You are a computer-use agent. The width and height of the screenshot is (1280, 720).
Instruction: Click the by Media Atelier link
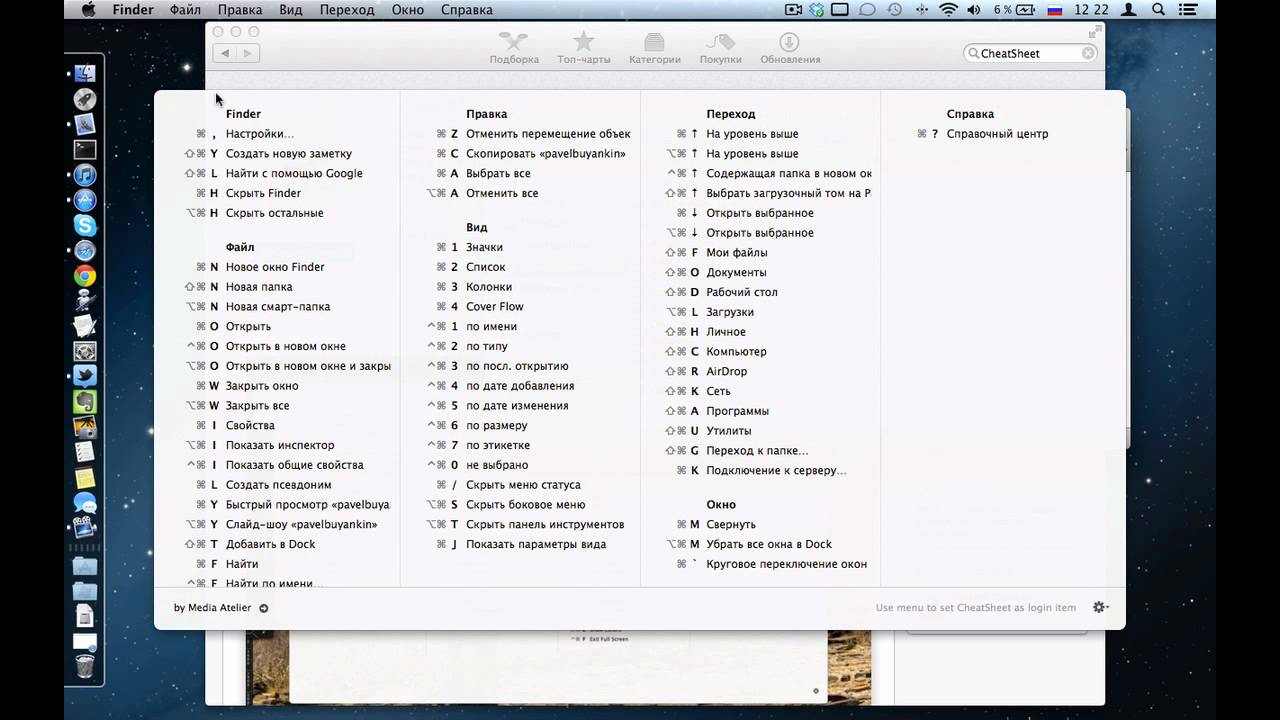213,608
